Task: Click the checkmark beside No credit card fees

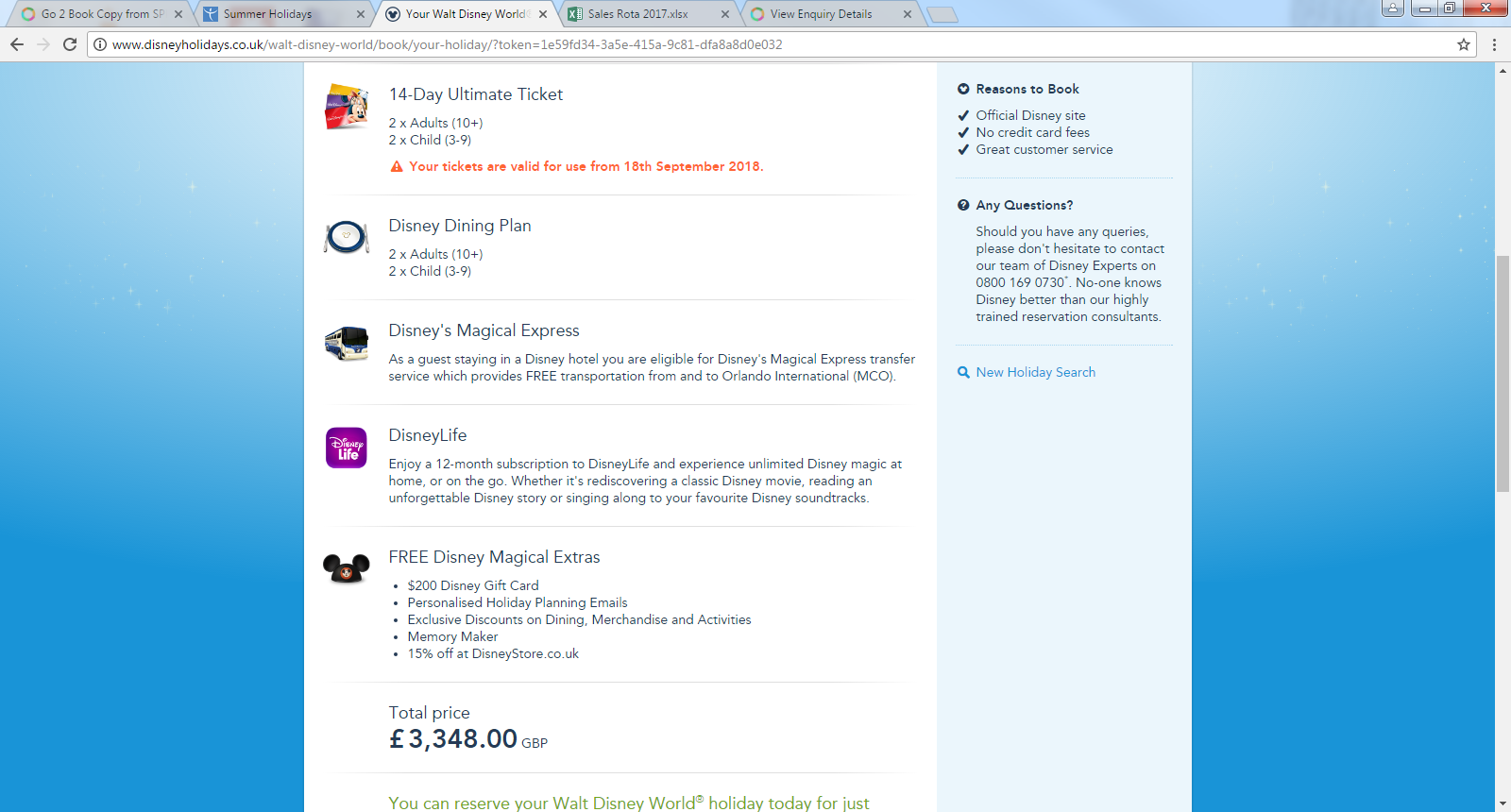Action: (x=963, y=132)
